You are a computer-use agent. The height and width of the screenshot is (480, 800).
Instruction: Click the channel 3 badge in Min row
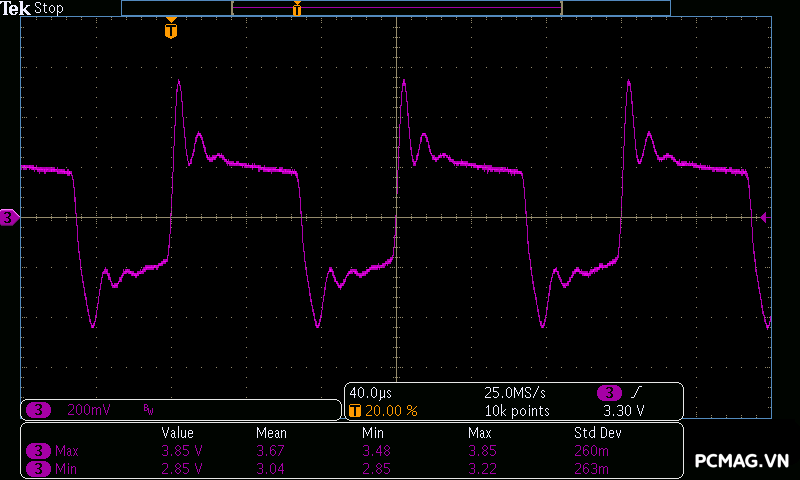tap(38, 468)
